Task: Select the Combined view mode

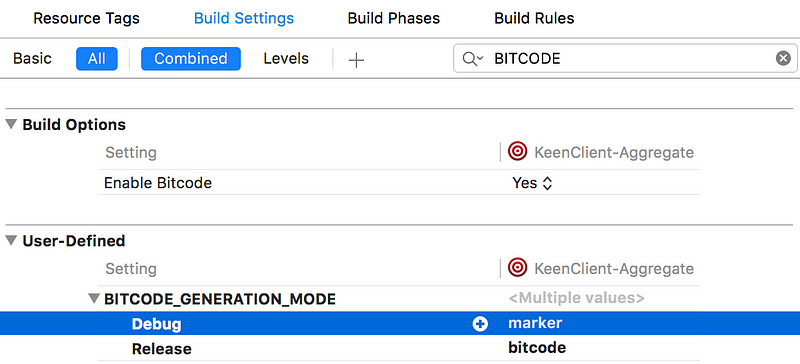Action: [191, 58]
